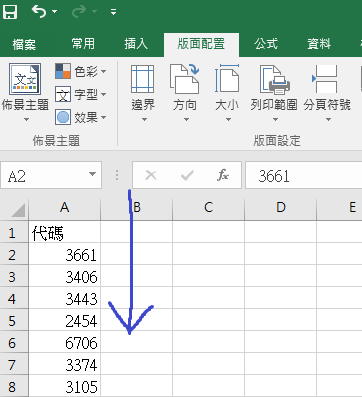Click the 字型 theme fonts icon

tap(63, 94)
